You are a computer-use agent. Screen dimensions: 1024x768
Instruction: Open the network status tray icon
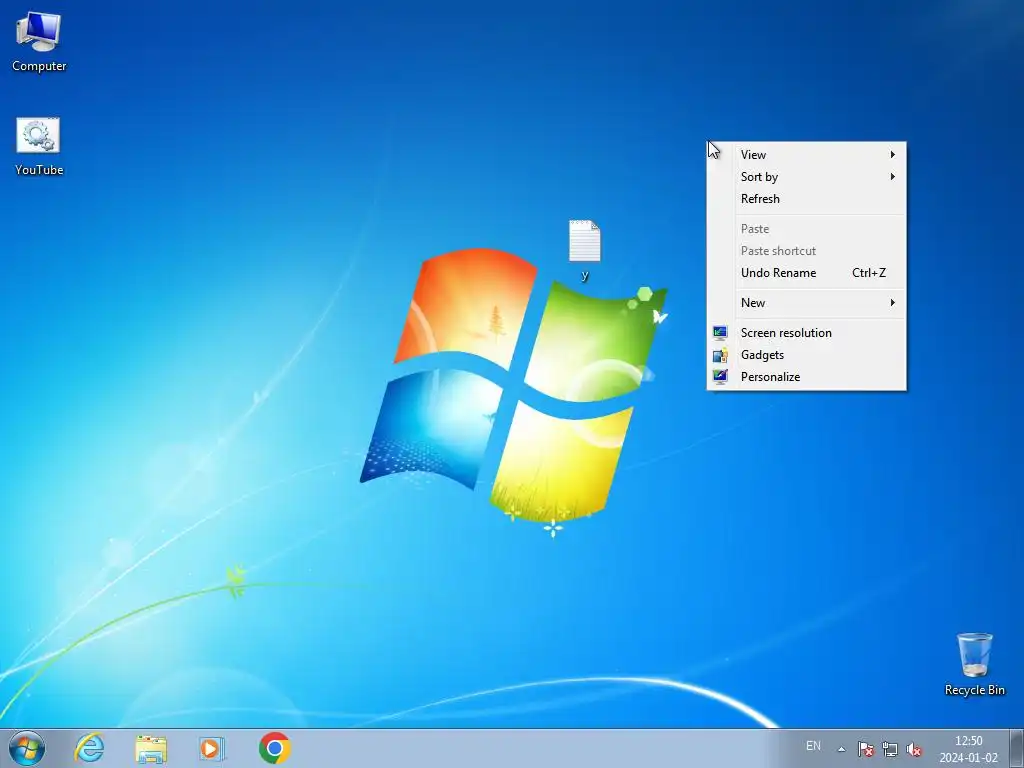(x=889, y=749)
